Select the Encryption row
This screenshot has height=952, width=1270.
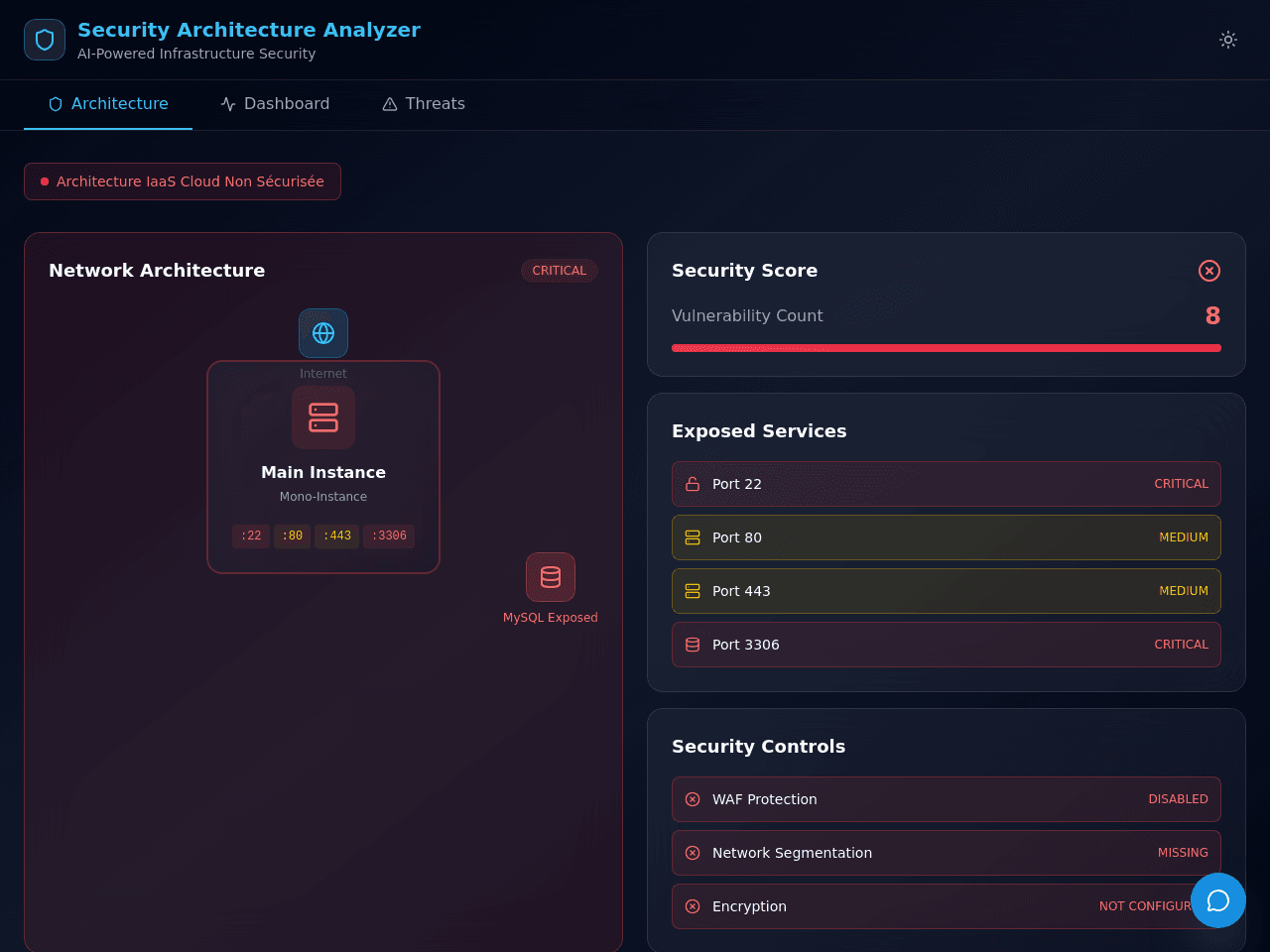[947, 906]
